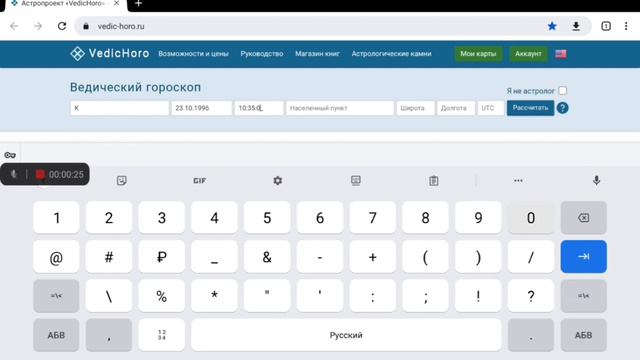The image size is (640, 360).
Task: Tap the blue tab-next key
Action: click(583, 256)
